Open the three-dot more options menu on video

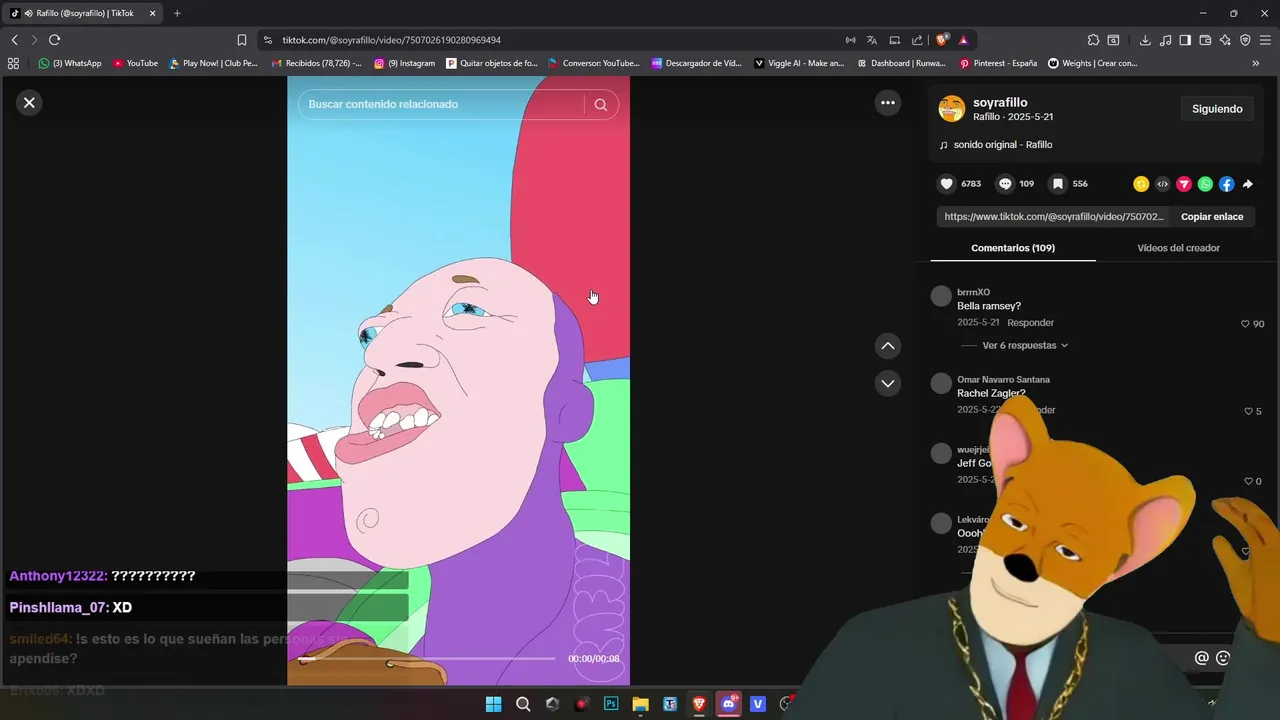pyautogui.click(x=887, y=102)
